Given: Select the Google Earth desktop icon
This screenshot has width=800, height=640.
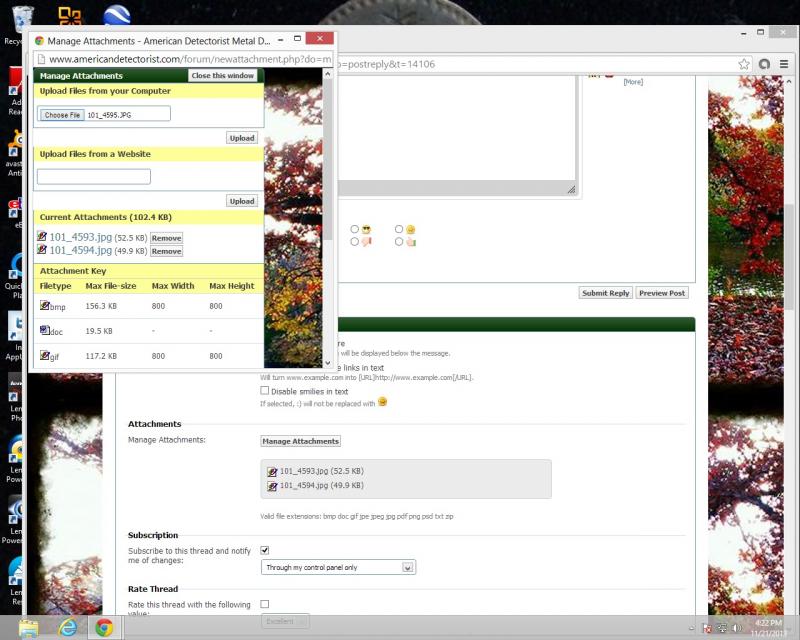Looking at the screenshot, I should click(116, 15).
